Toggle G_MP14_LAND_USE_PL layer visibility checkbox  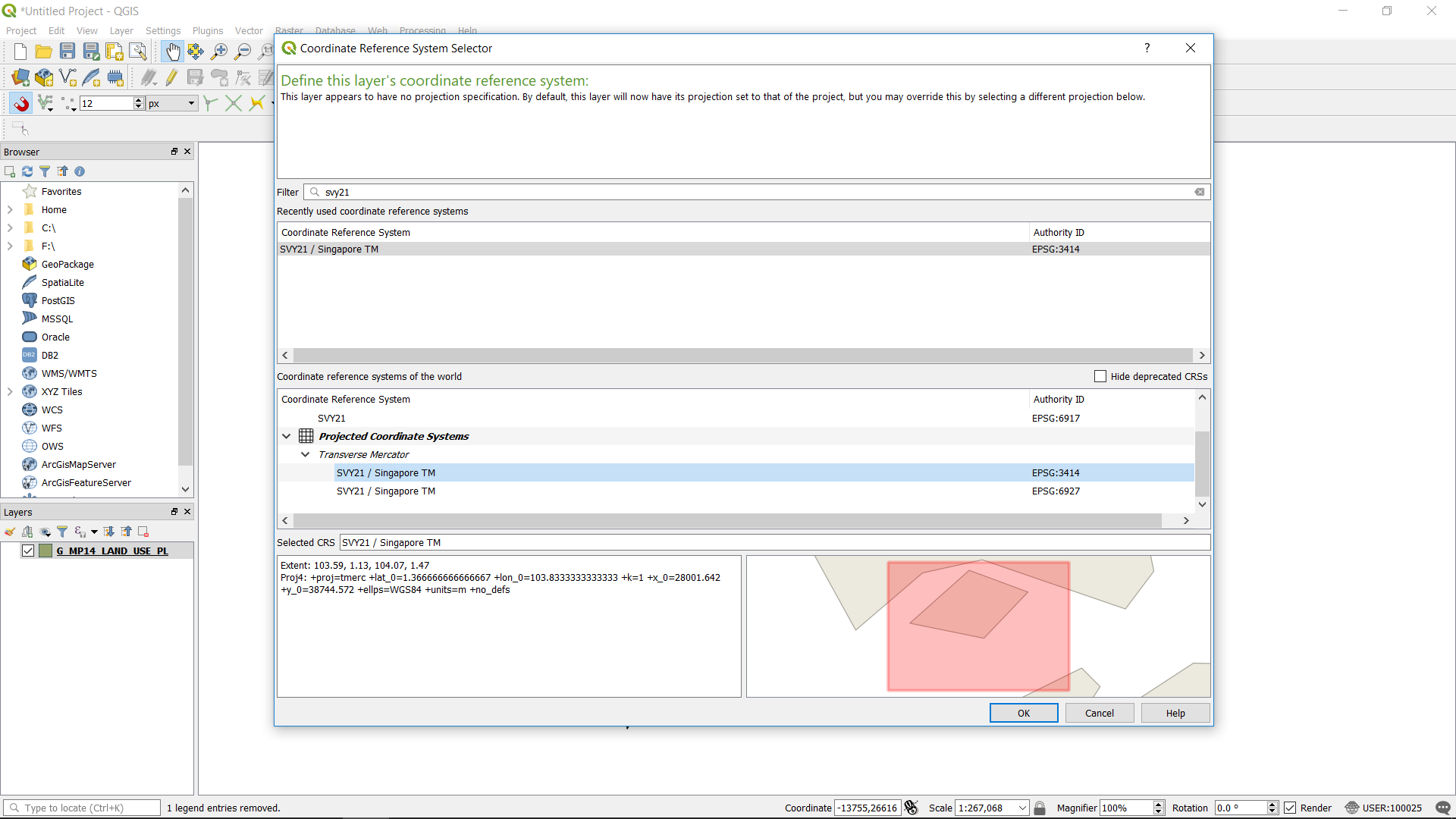pos(28,551)
